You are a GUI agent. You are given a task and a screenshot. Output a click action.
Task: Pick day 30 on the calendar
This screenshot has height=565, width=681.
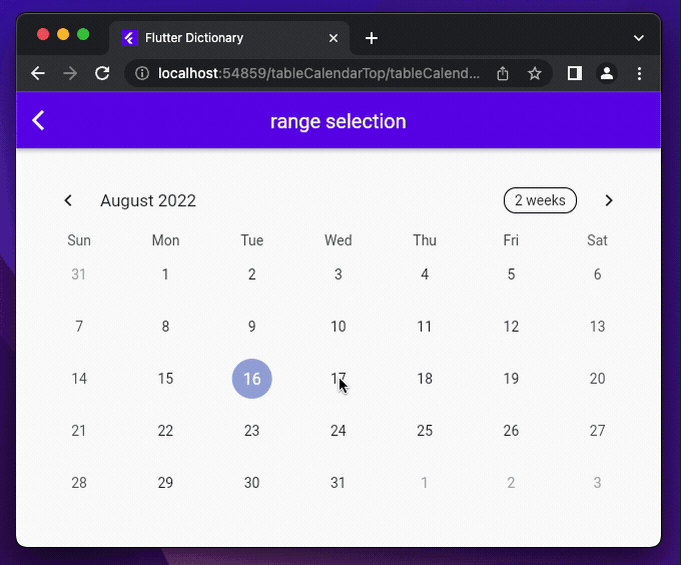[252, 483]
